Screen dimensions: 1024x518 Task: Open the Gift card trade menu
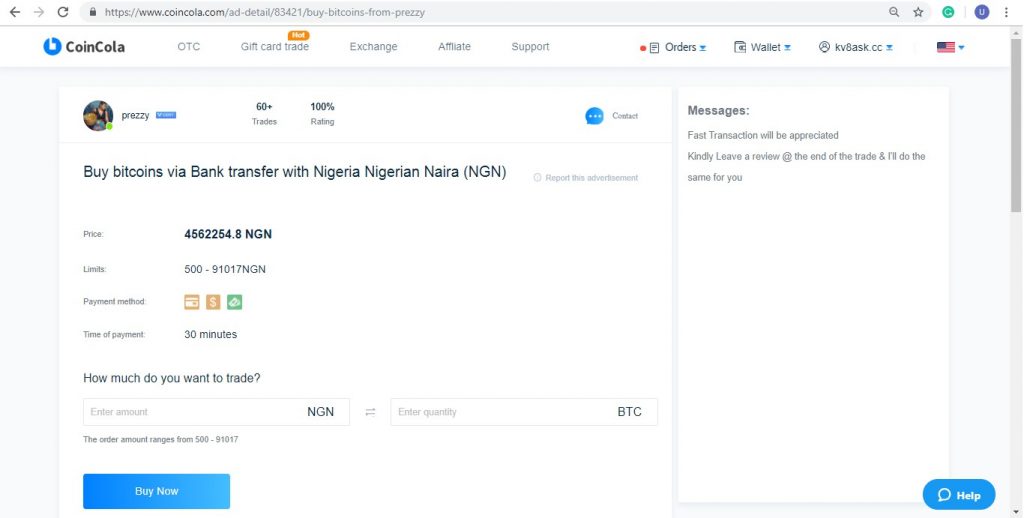click(x=274, y=46)
